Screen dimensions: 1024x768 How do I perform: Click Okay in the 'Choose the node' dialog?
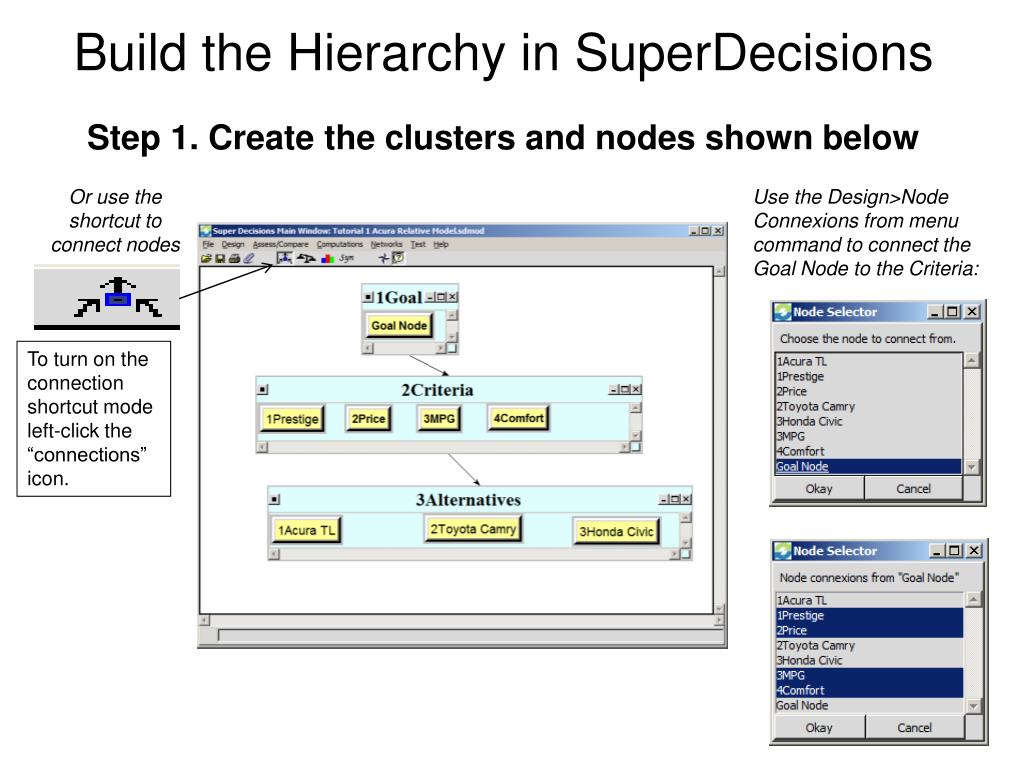point(819,488)
